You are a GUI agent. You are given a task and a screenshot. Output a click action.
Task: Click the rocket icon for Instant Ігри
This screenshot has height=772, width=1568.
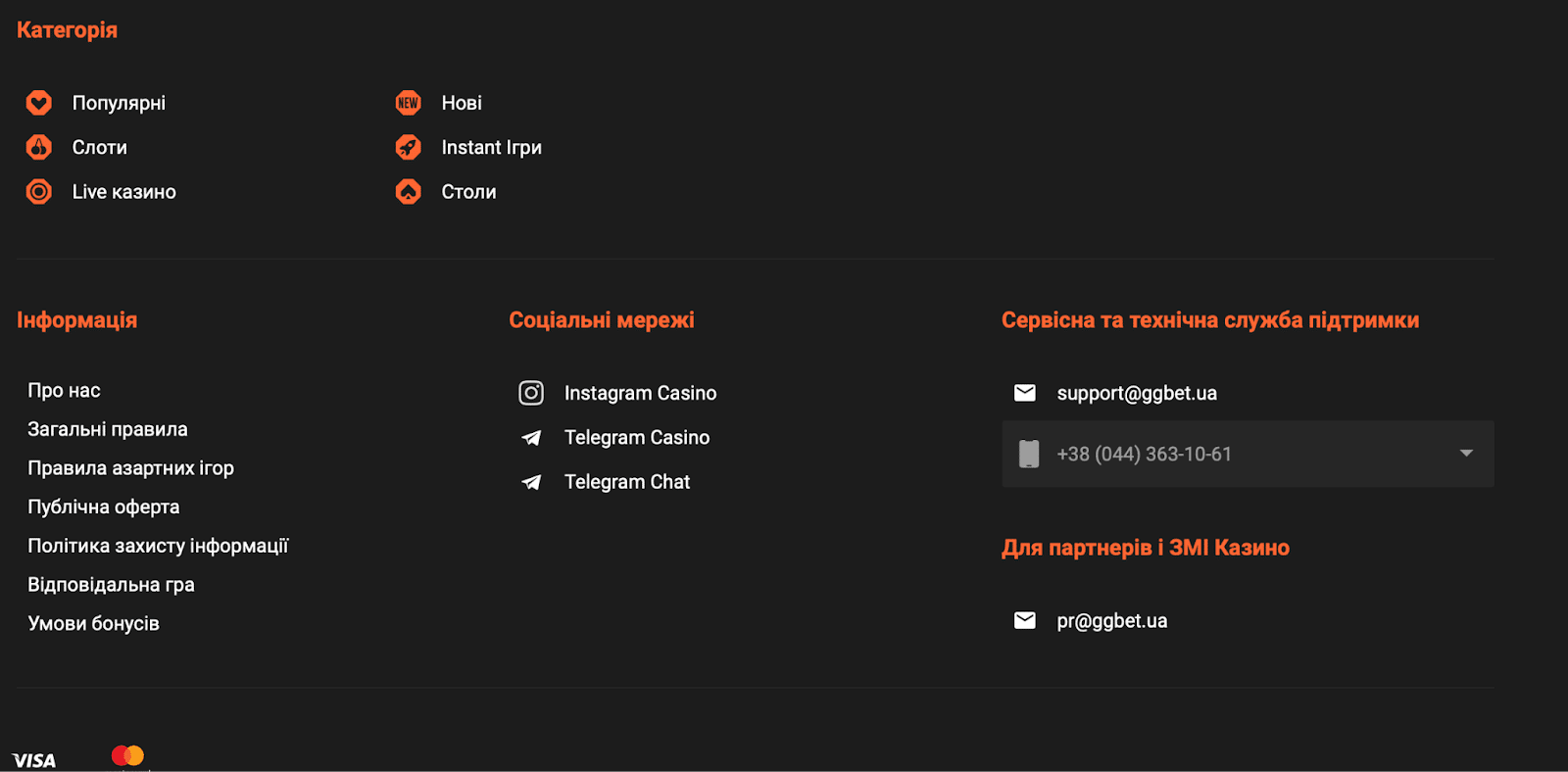click(409, 147)
